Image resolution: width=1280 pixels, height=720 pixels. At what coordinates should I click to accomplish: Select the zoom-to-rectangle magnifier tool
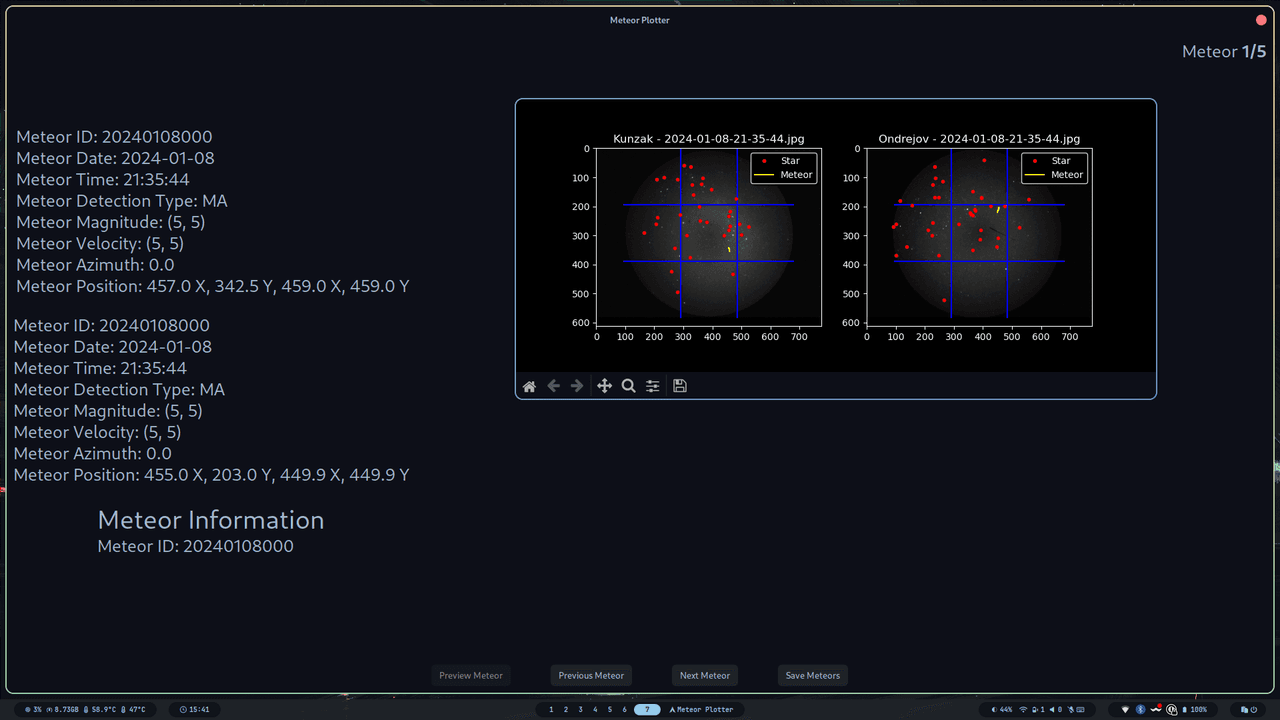pyautogui.click(x=628, y=386)
